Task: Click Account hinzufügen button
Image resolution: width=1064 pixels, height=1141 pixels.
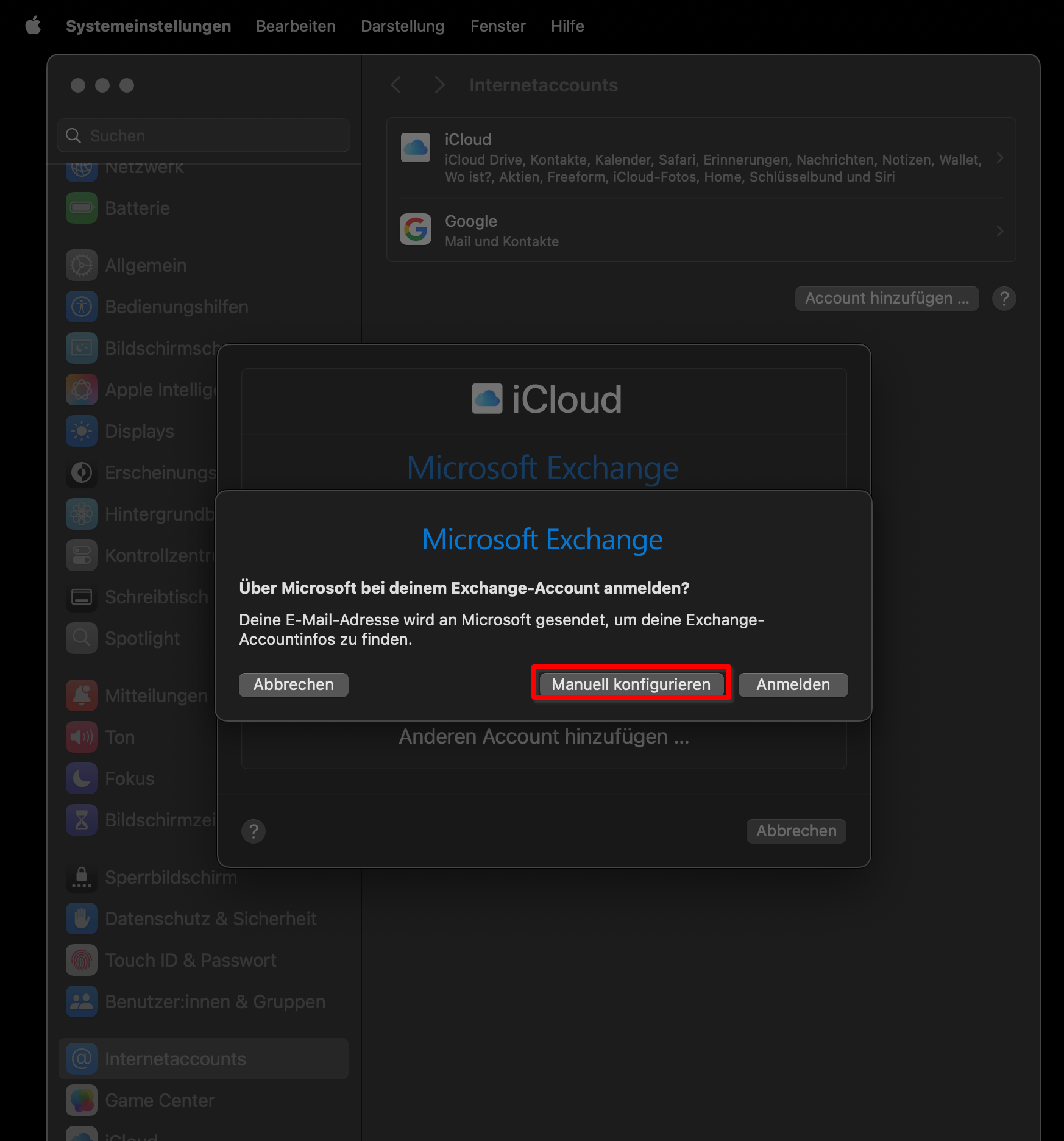Action: pos(887,298)
